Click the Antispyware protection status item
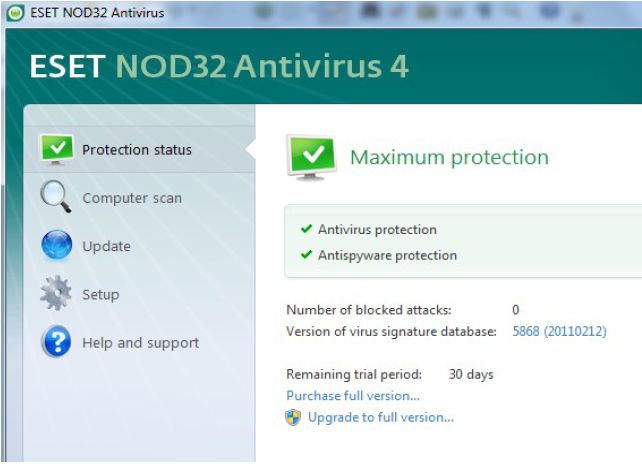 click(387, 255)
